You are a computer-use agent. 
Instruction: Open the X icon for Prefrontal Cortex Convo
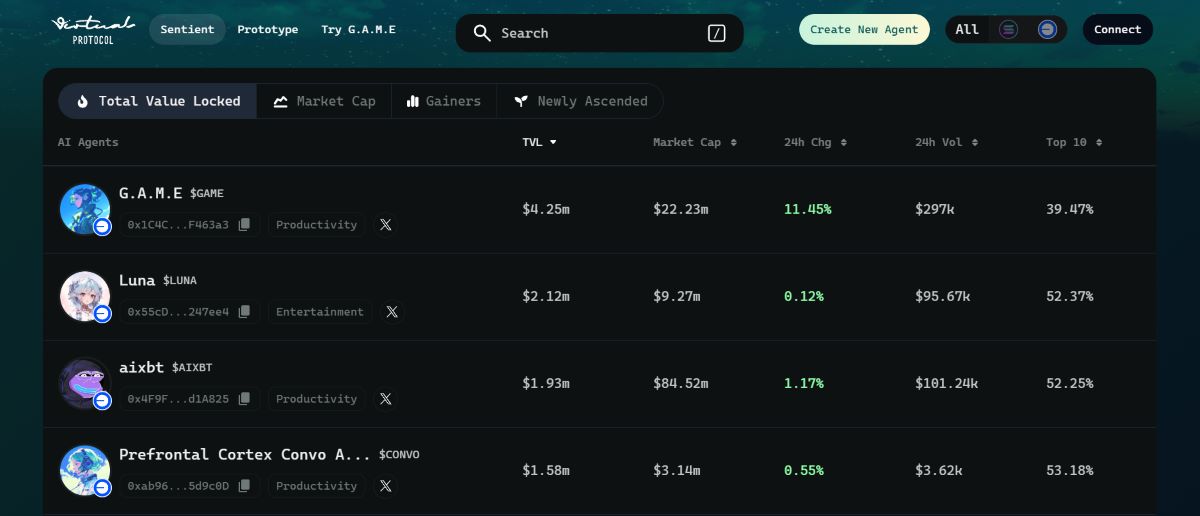[386, 486]
